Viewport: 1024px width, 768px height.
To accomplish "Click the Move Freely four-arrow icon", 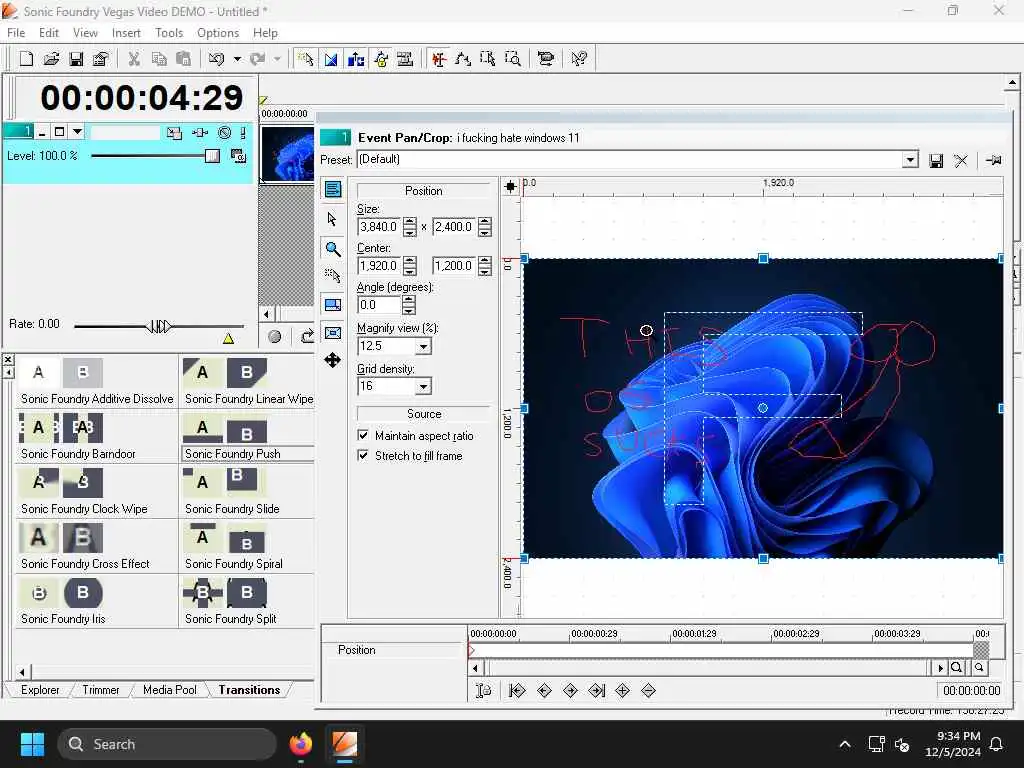I will pyautogui.click(x=332, y=360).
